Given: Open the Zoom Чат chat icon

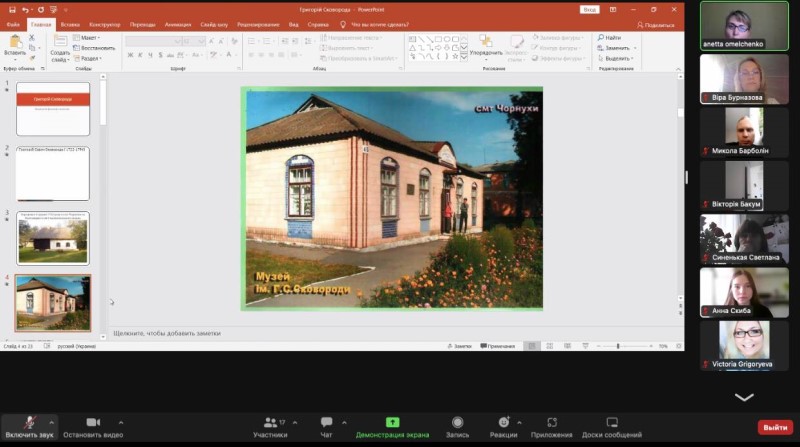Looking at the screenshot, I should (x=327, y=422).
